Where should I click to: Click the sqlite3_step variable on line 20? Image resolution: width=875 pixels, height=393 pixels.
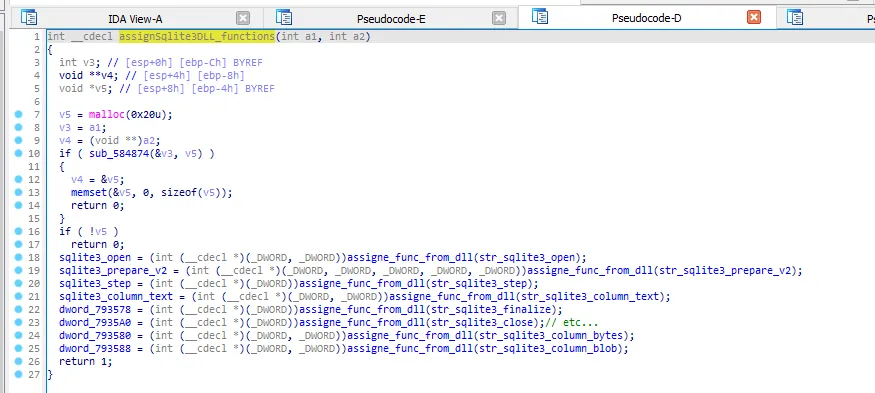(95, 283)
